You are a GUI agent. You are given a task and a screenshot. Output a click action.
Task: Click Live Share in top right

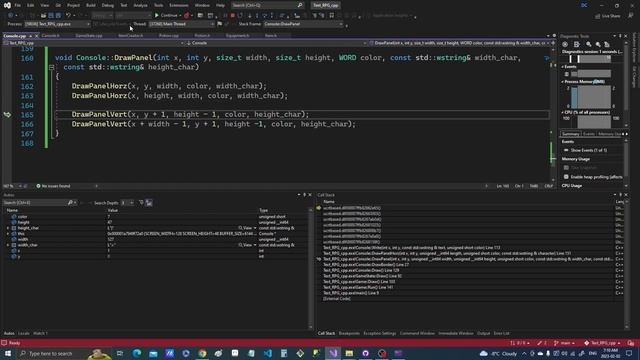click(x=607, y=16)
